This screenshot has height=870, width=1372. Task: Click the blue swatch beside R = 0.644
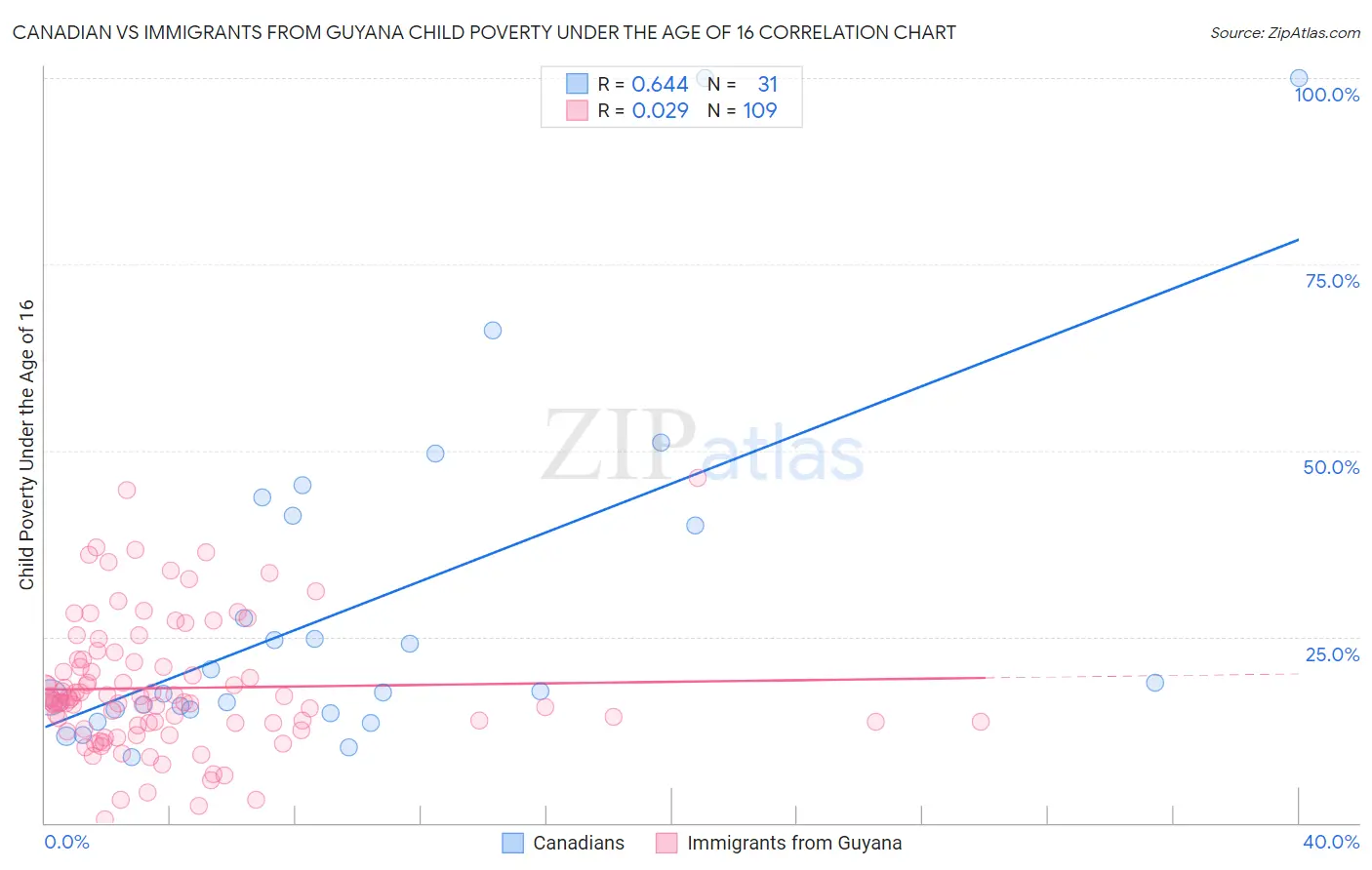point(578,84)
